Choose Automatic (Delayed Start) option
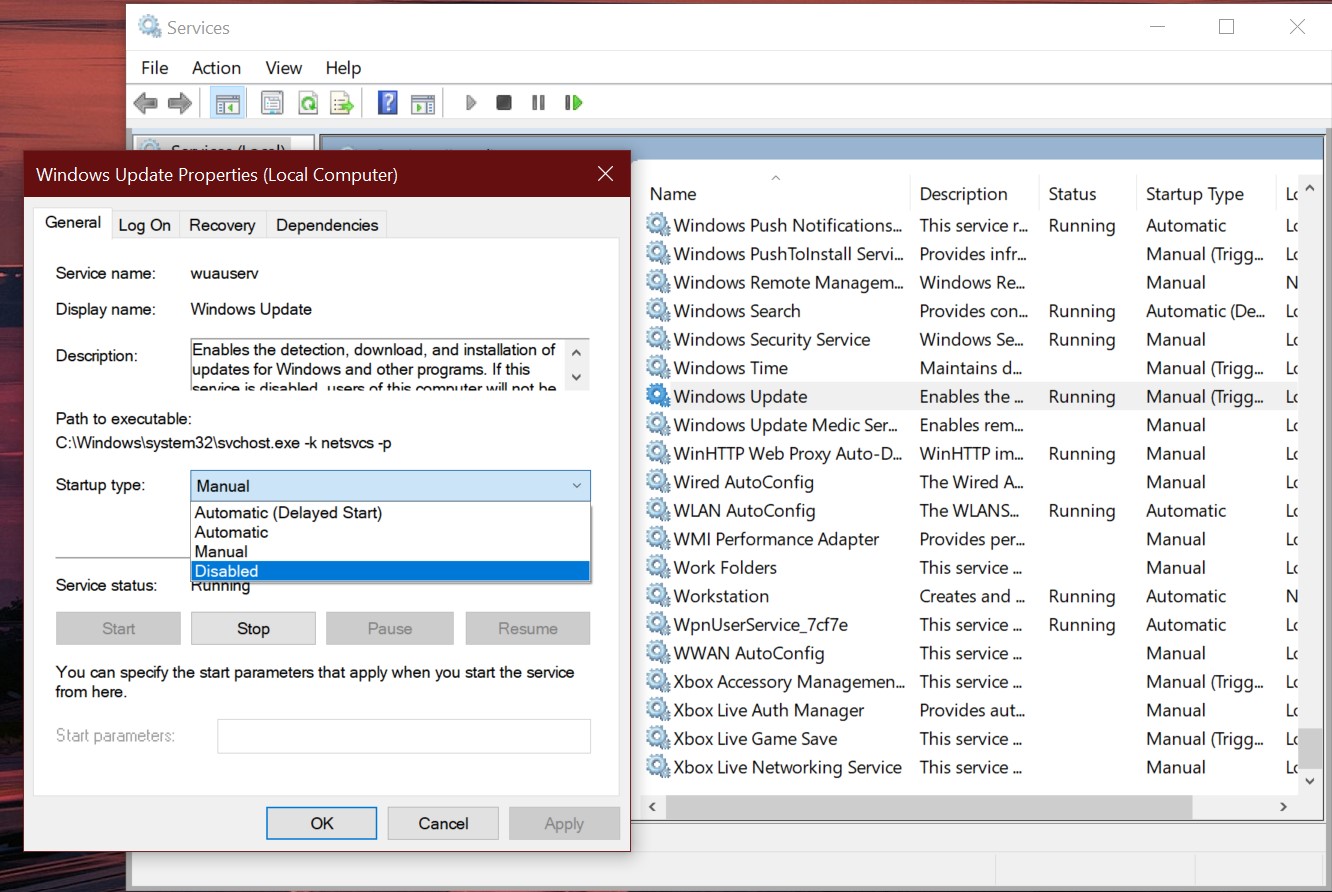This screenshot has width=1332, height=892. [x=389, y=513]
